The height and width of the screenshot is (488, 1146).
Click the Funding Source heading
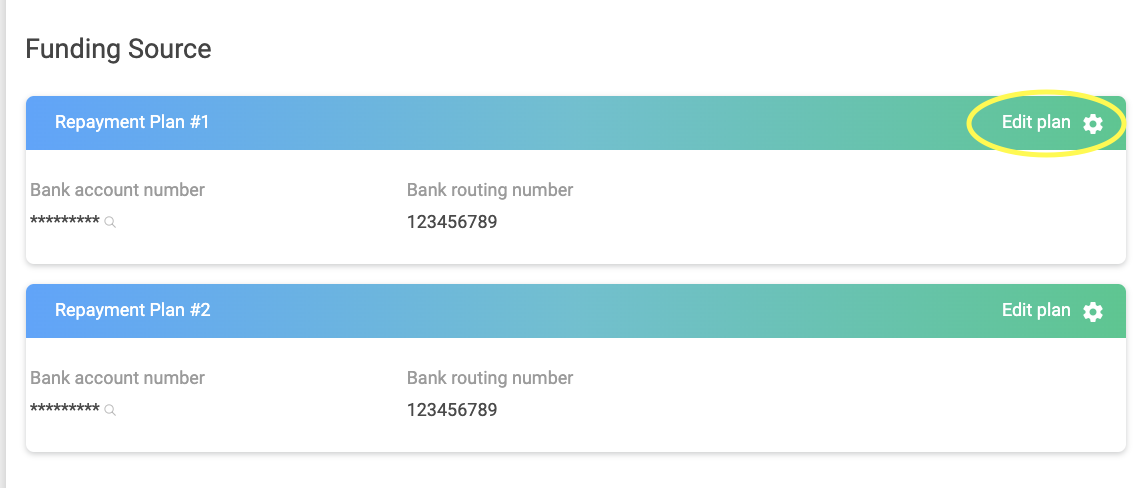118,49
